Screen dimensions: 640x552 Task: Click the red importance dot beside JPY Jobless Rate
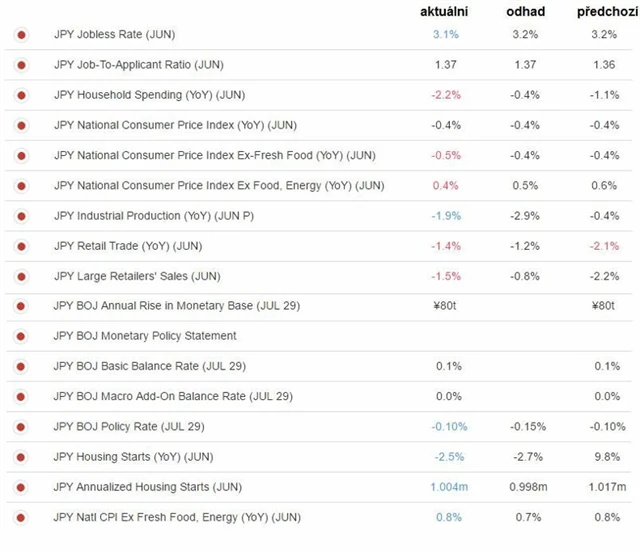coord(21,35)
